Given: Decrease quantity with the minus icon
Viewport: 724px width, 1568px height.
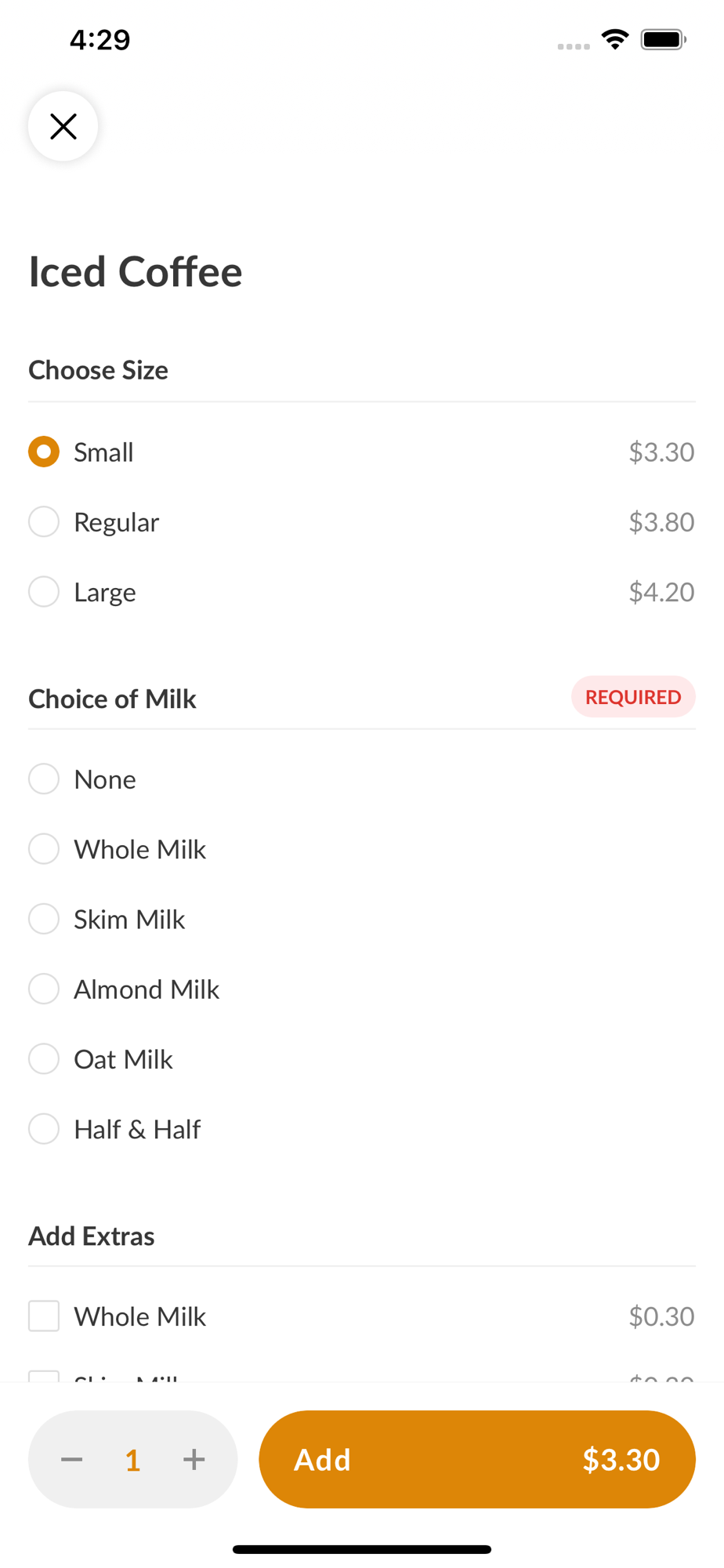Looking at the screenshot, I should point(72,1459).
